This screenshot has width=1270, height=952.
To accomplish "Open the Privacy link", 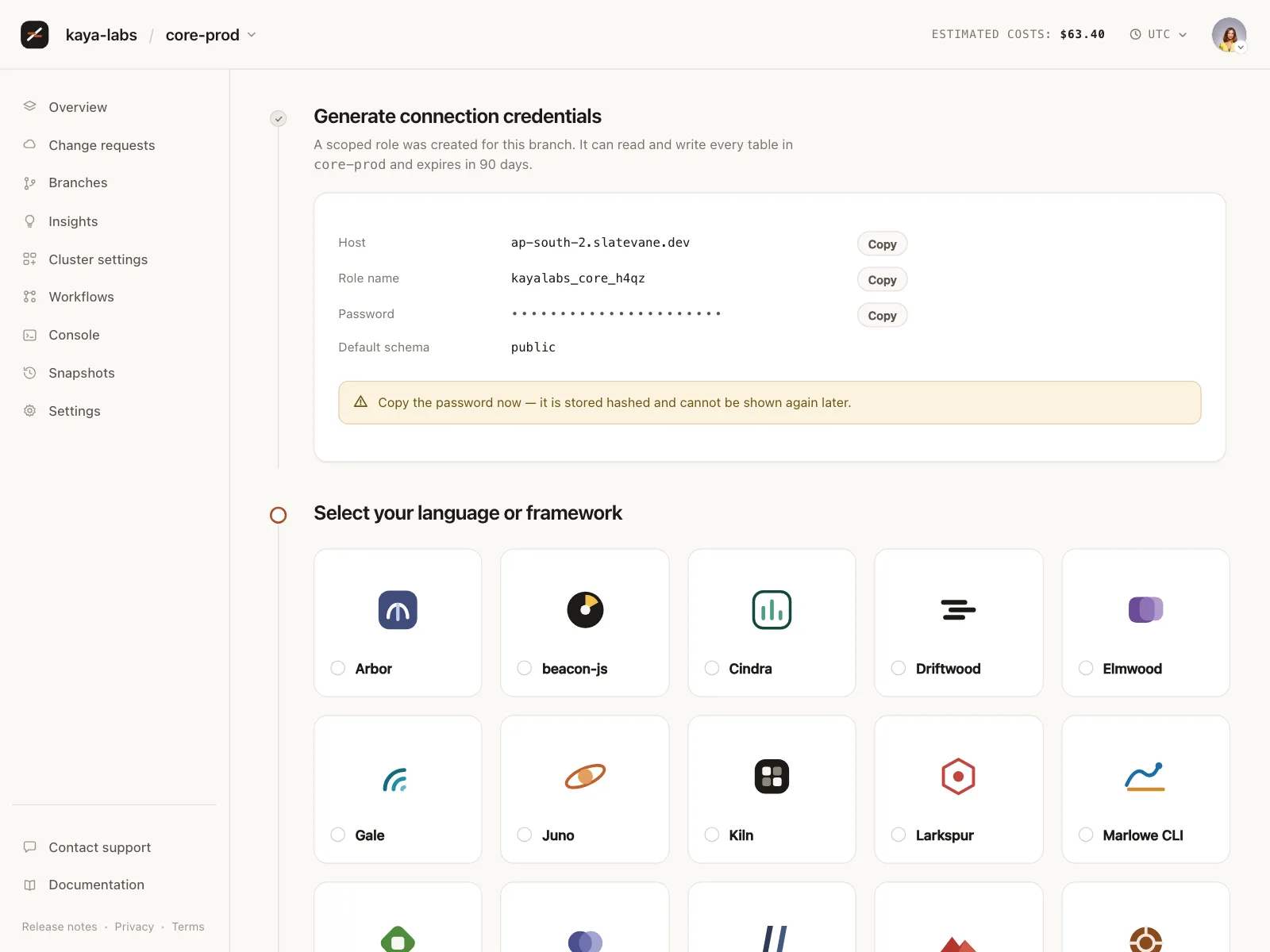I will 134,927.
